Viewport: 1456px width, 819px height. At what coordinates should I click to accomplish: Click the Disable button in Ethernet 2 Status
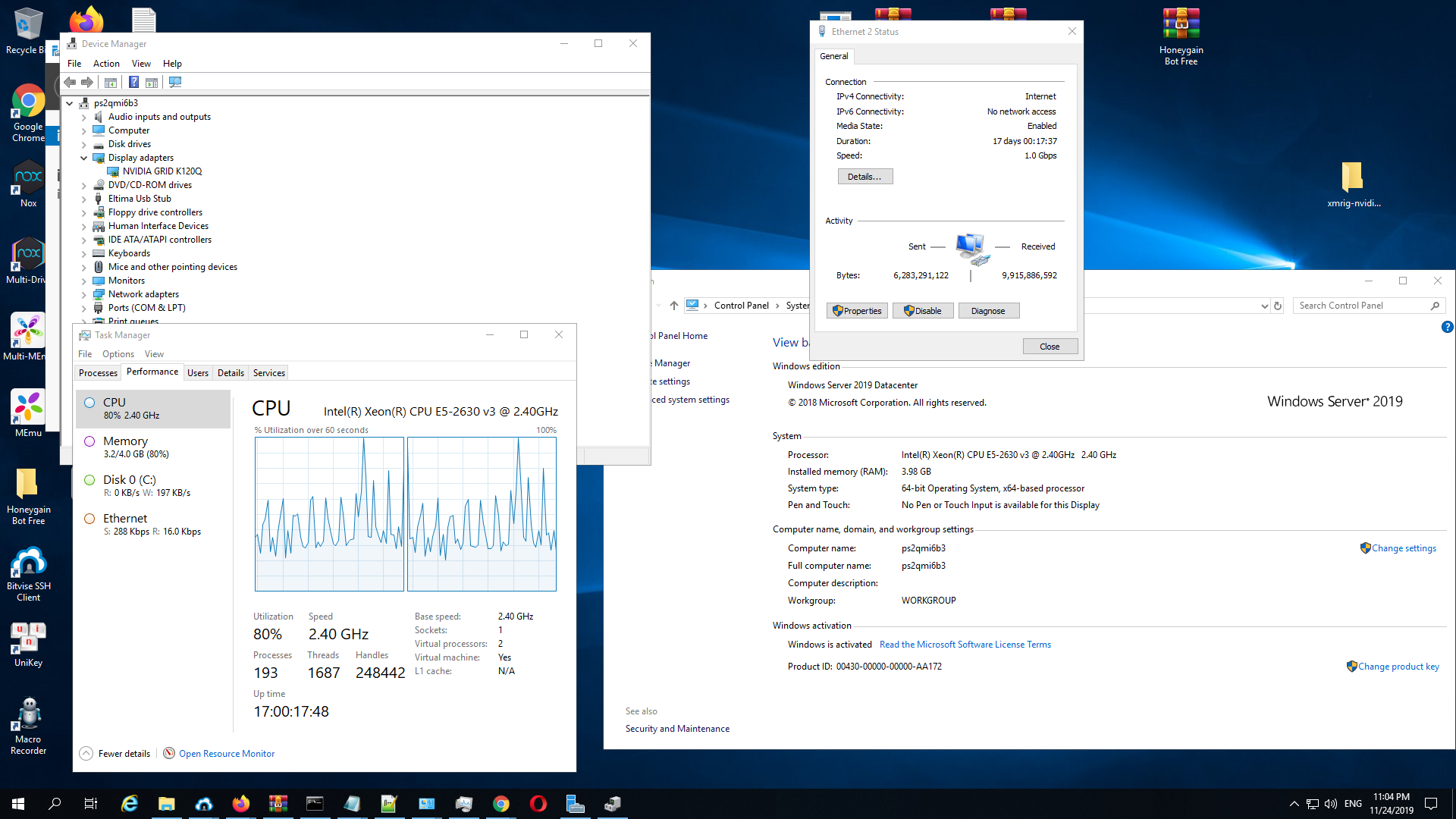[x=922, y=311]
